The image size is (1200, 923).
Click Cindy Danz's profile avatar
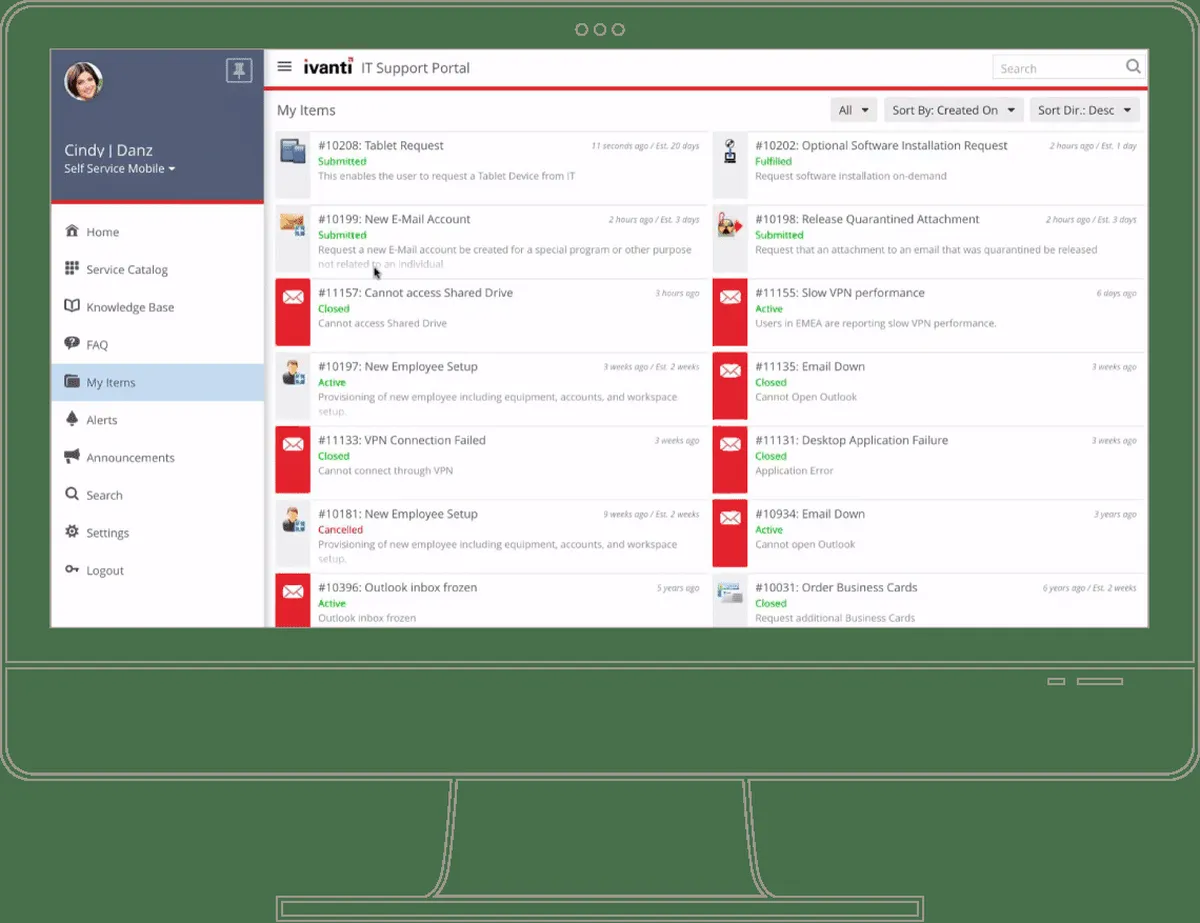point(84,82)
